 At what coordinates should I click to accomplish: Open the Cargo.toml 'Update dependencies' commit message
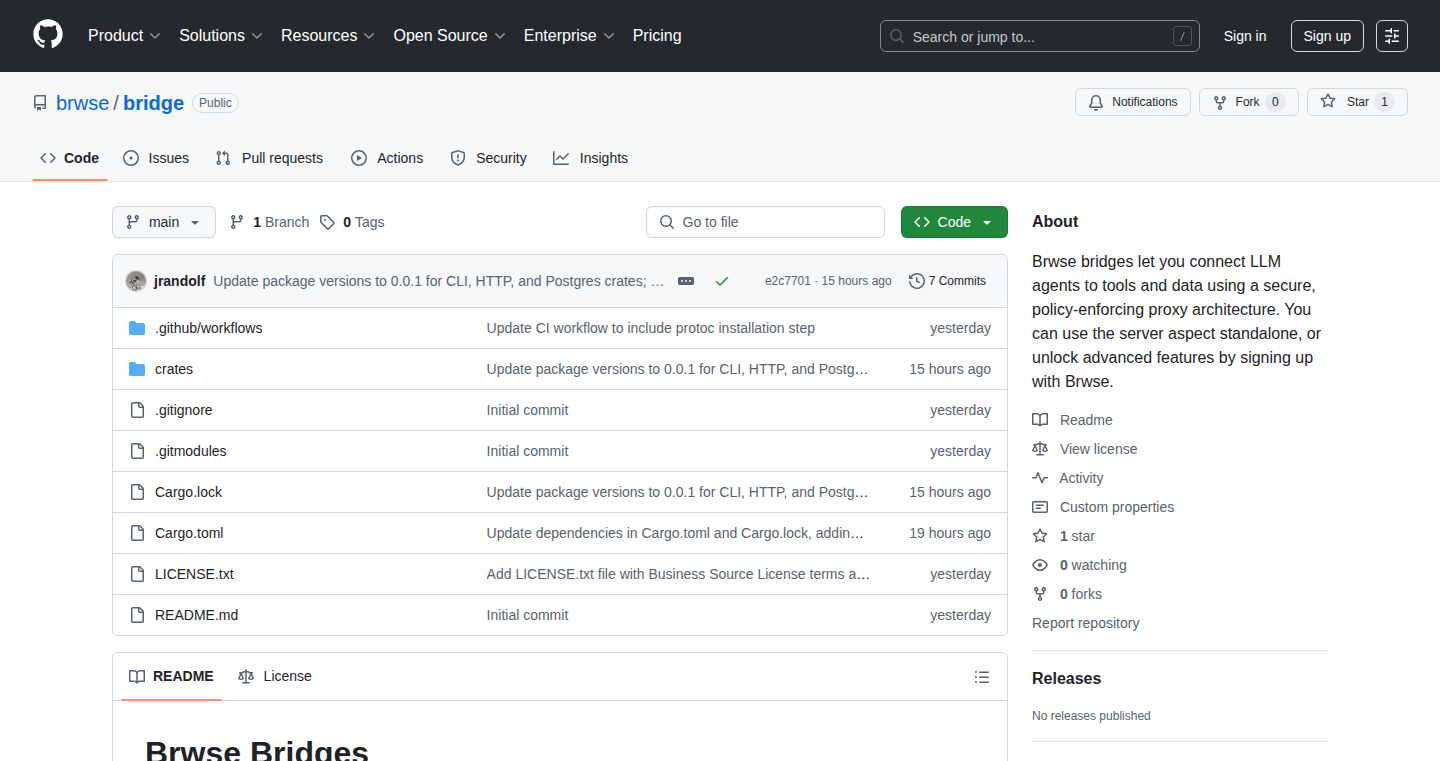[x=676, y=533]
